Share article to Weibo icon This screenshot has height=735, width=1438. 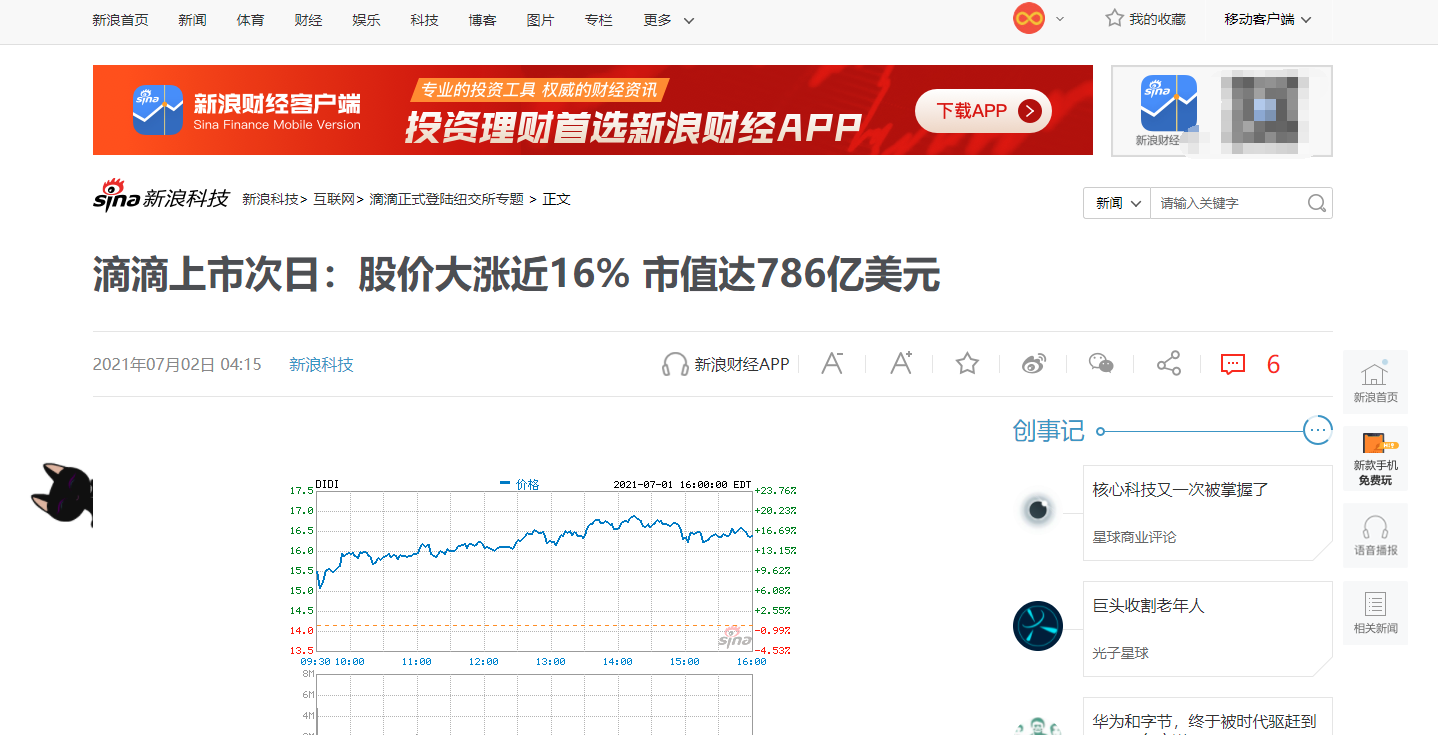1034,364
